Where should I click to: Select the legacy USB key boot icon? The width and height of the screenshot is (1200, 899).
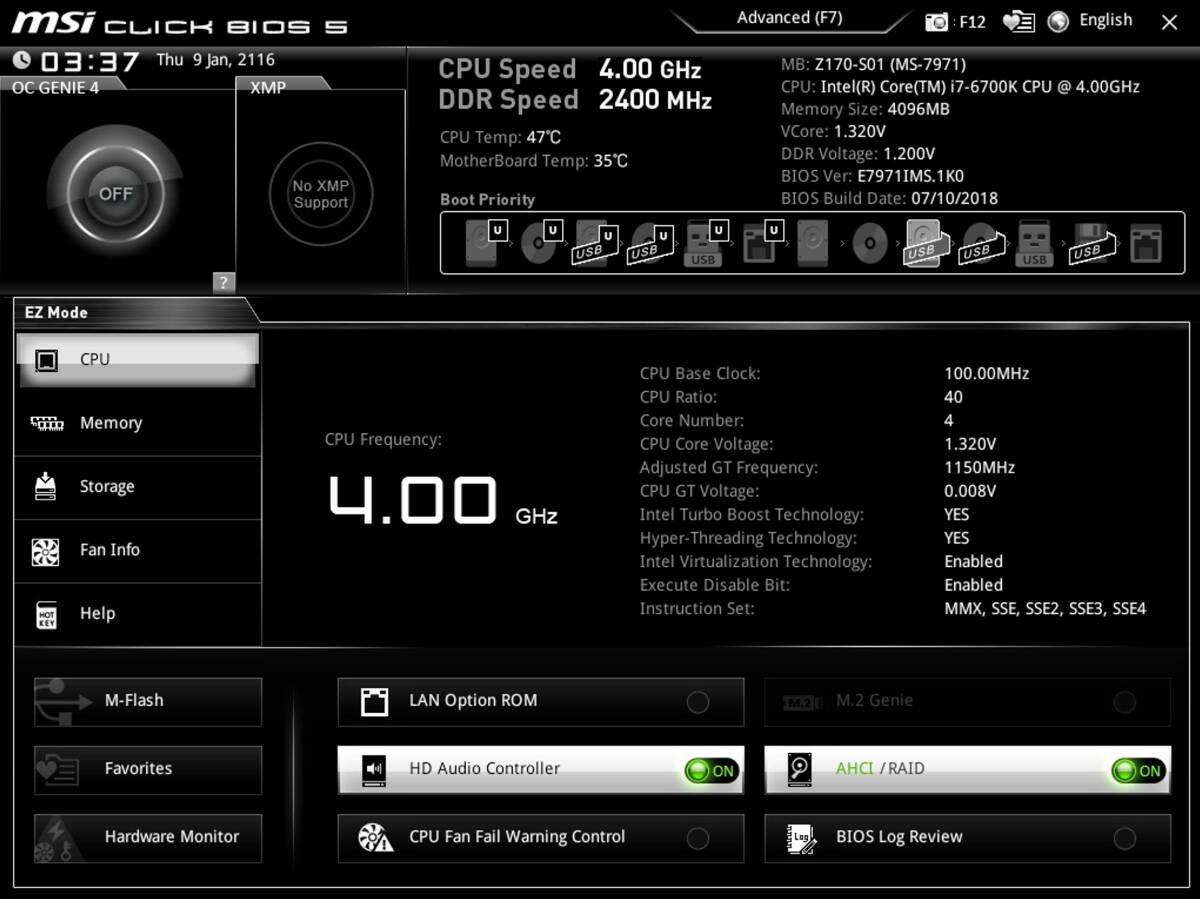(x=1034, y=243)
